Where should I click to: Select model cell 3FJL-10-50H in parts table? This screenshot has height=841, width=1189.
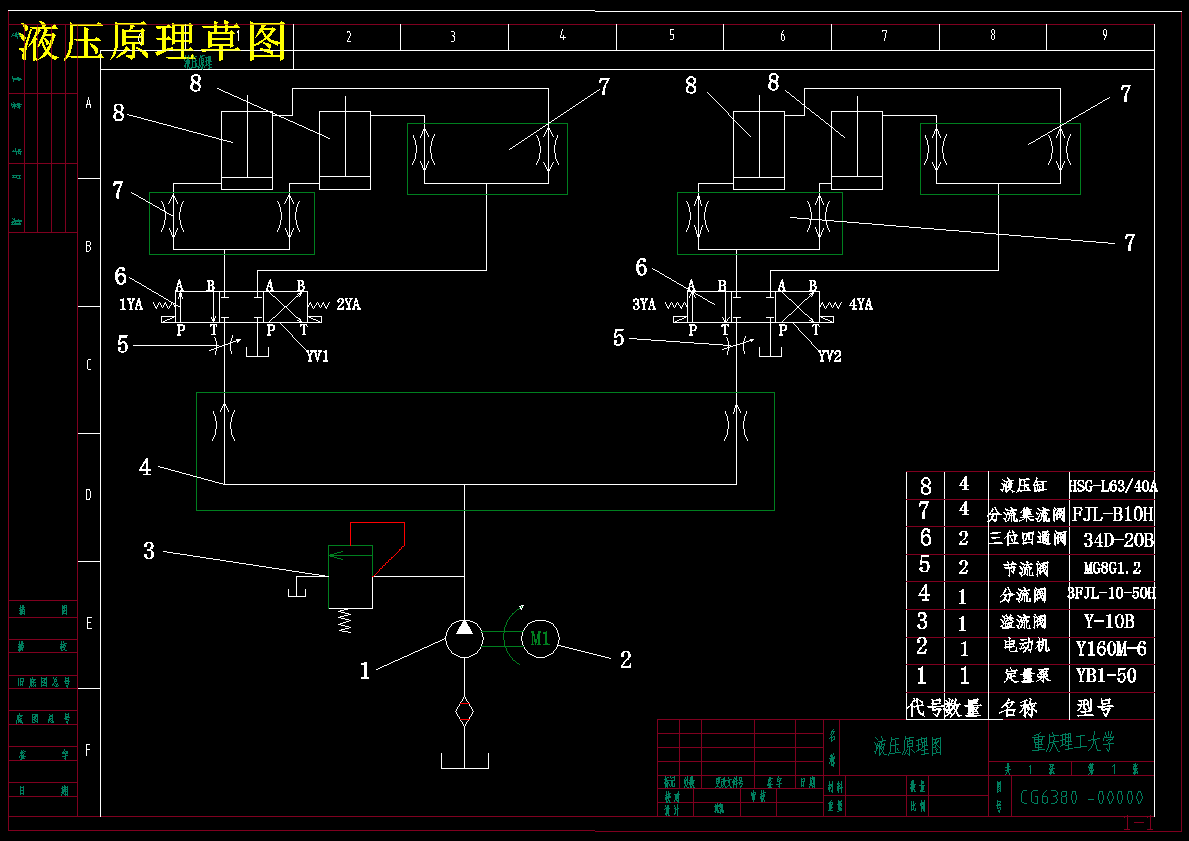click(1112, 593)
